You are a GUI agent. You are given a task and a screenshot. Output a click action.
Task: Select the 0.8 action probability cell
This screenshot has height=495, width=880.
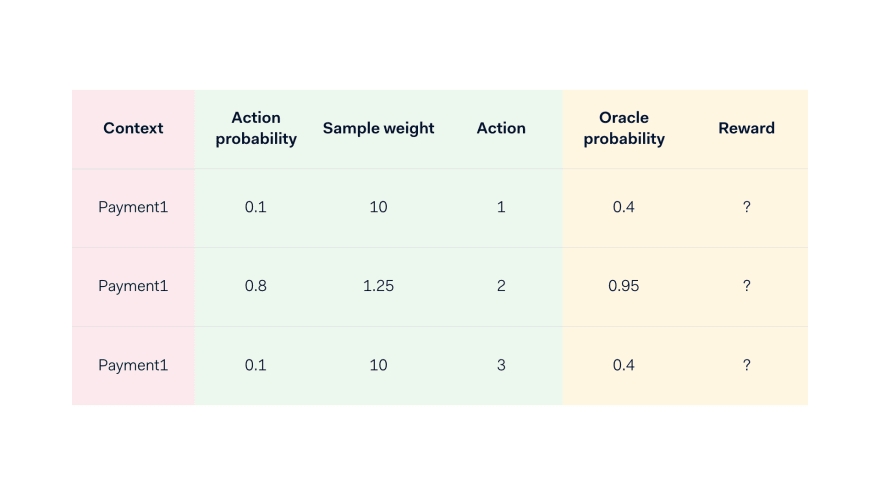[x=255, y=286]
